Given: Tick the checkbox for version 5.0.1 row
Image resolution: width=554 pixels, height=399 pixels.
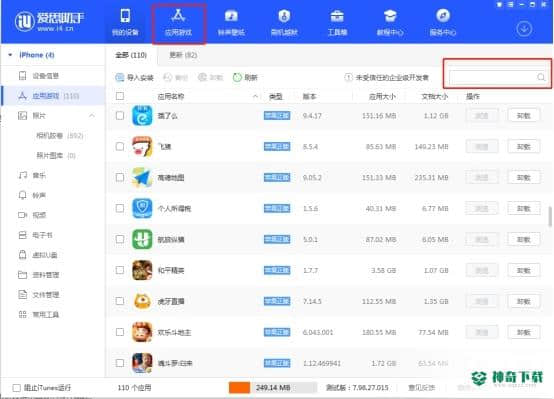Looking at the screenshot, I should [120, 239].
